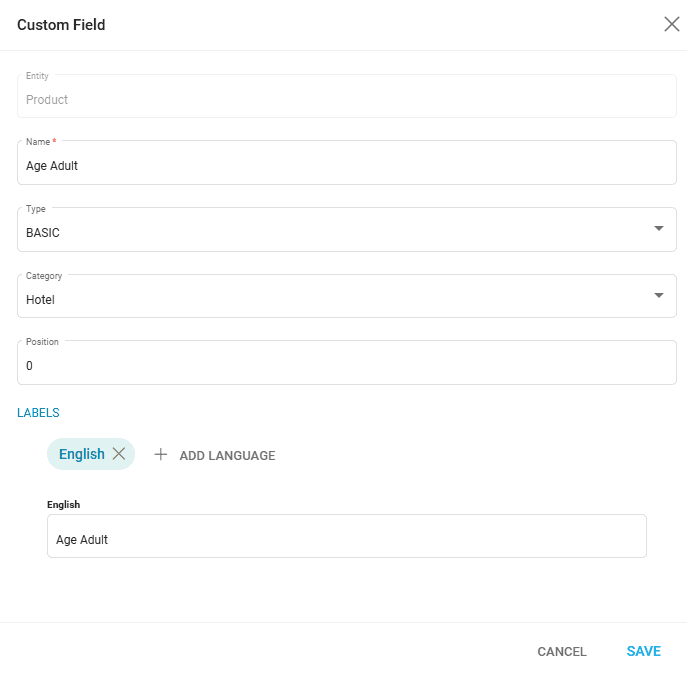Click the plus icon beside Add Language

coord(160,455)
